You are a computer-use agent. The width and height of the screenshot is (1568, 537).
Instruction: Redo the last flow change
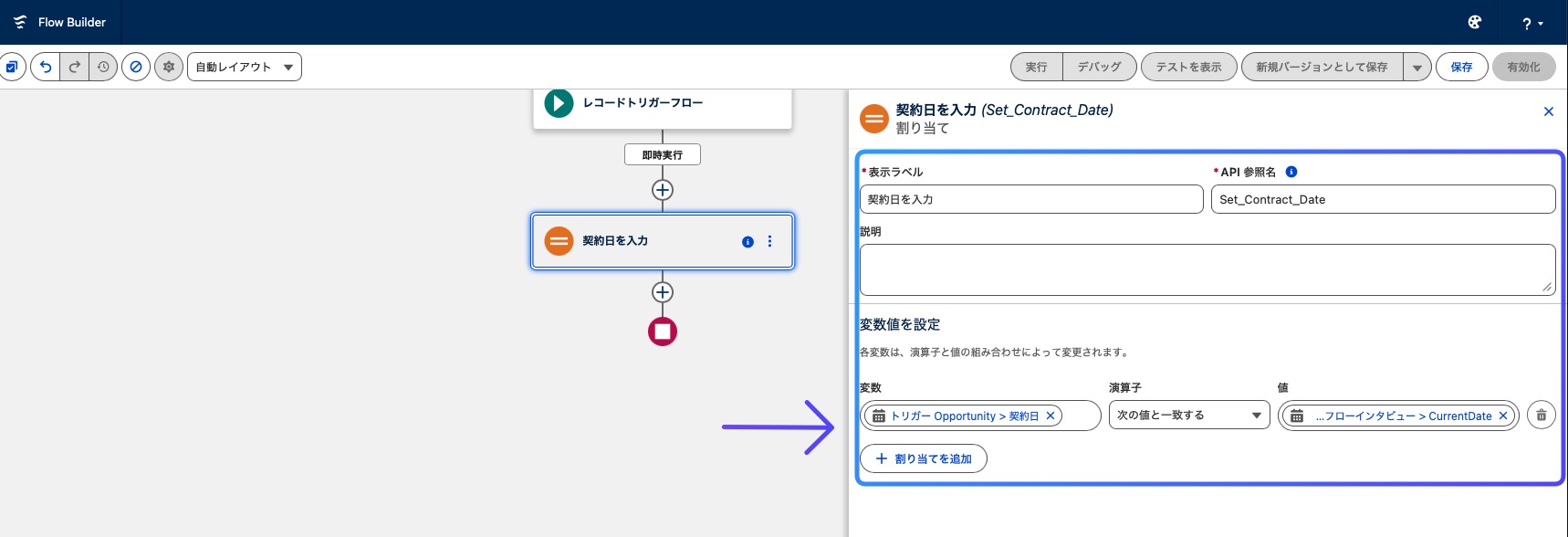point(75,67)
